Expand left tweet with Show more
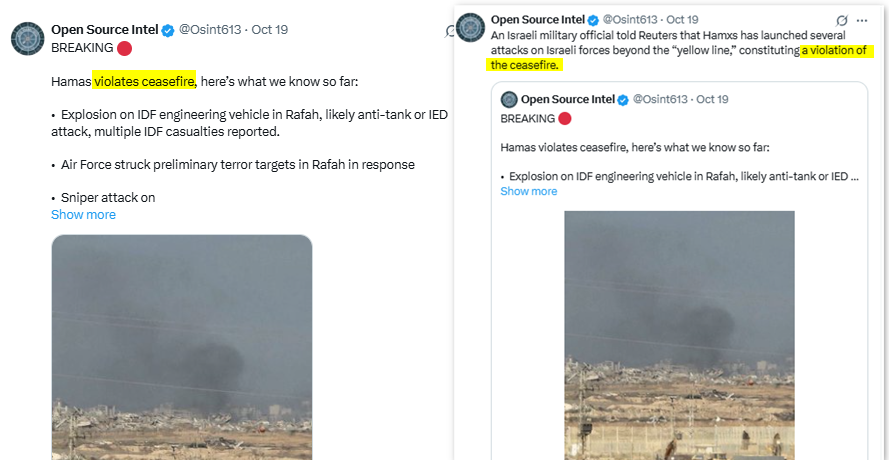Screen dimensions: 889x460 pyautogui.click(x=83, y=215)
